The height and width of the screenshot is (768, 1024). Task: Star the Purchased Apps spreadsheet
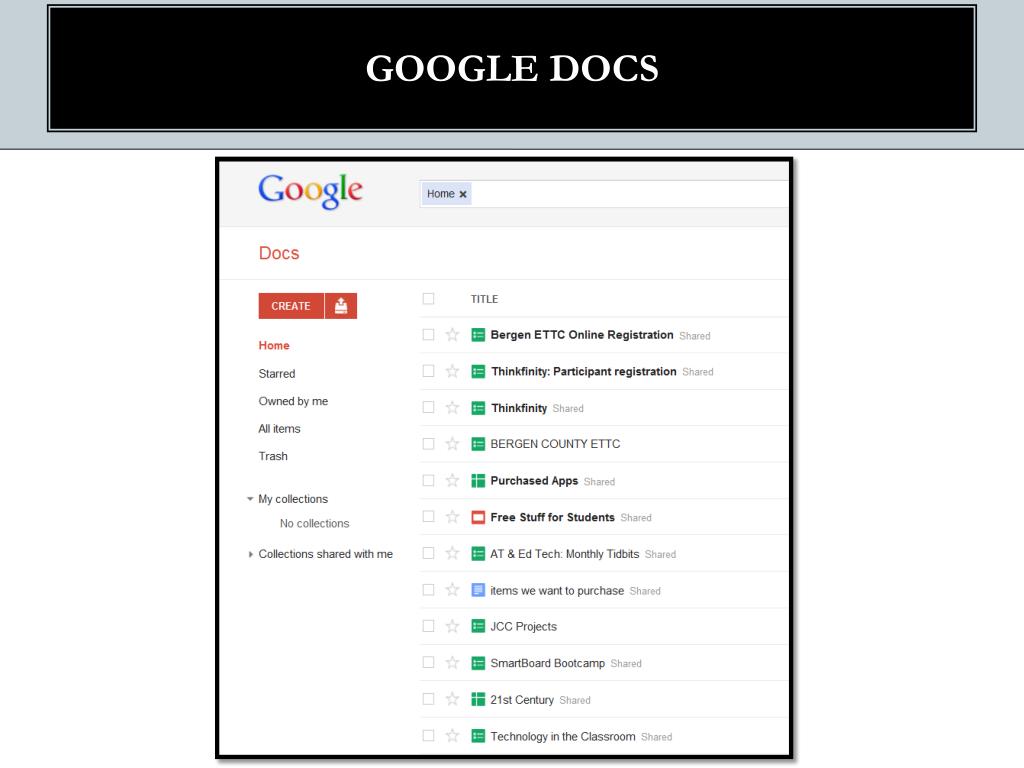coord(452,481)
